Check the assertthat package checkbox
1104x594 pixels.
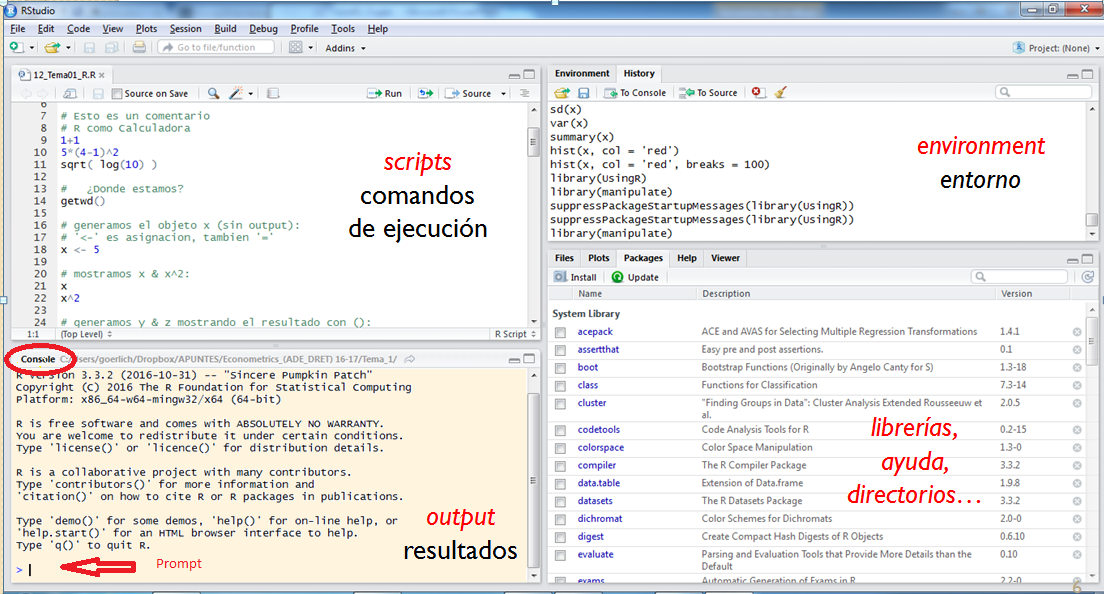click(560, 350)
